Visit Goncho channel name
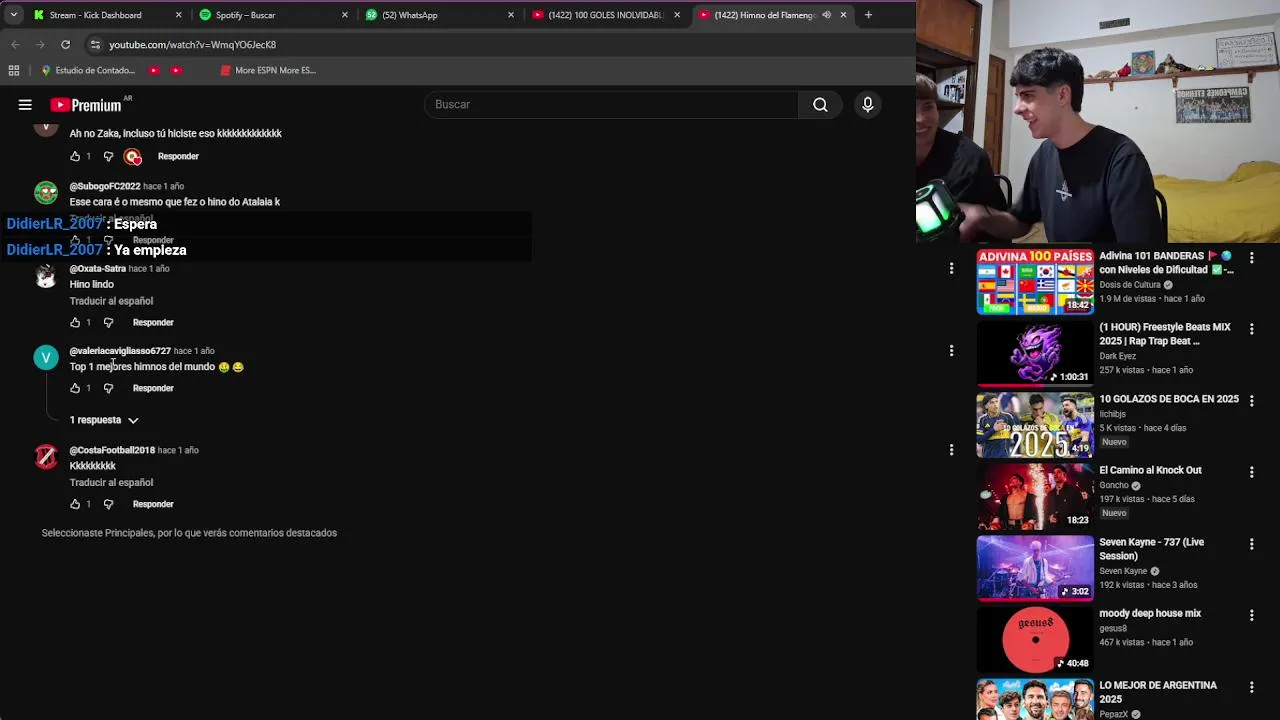This screenshot has height=720, width=1280. coord(1114,486)
